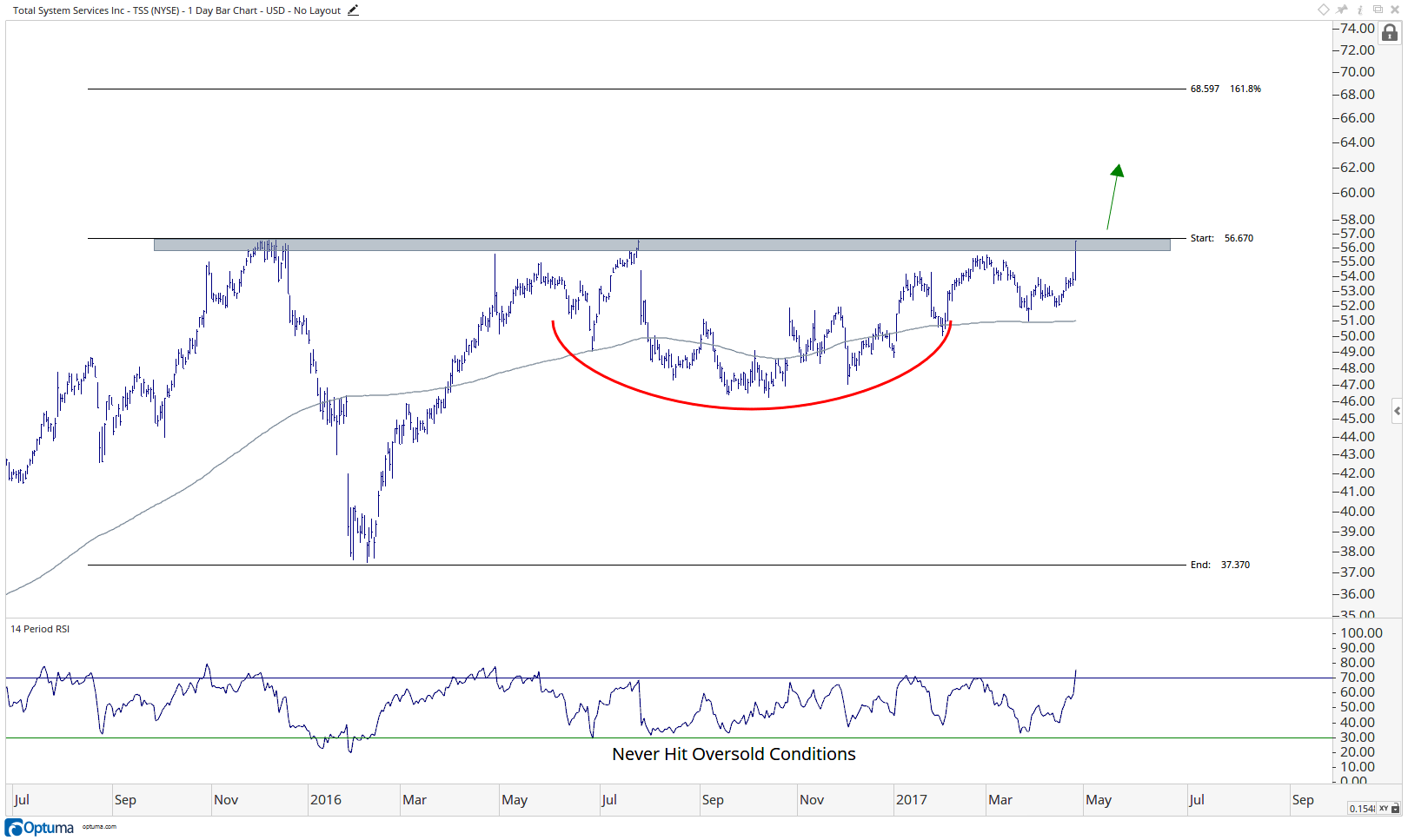Viewport: 1408px width, 840px height.
Task: Click the '100.00' RSI scale value
Action: 1361,633
